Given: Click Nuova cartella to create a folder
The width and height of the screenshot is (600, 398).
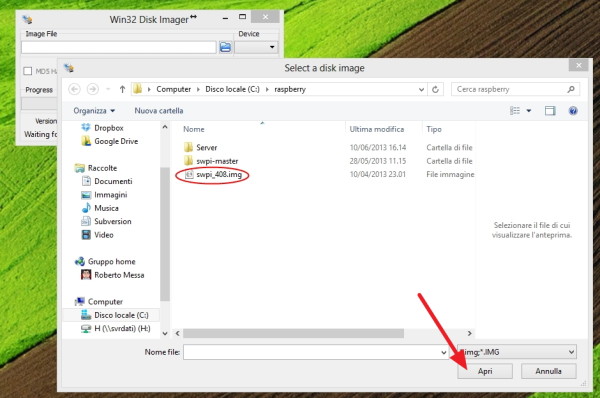Looking at the screenshot, I should click(159, 111).
